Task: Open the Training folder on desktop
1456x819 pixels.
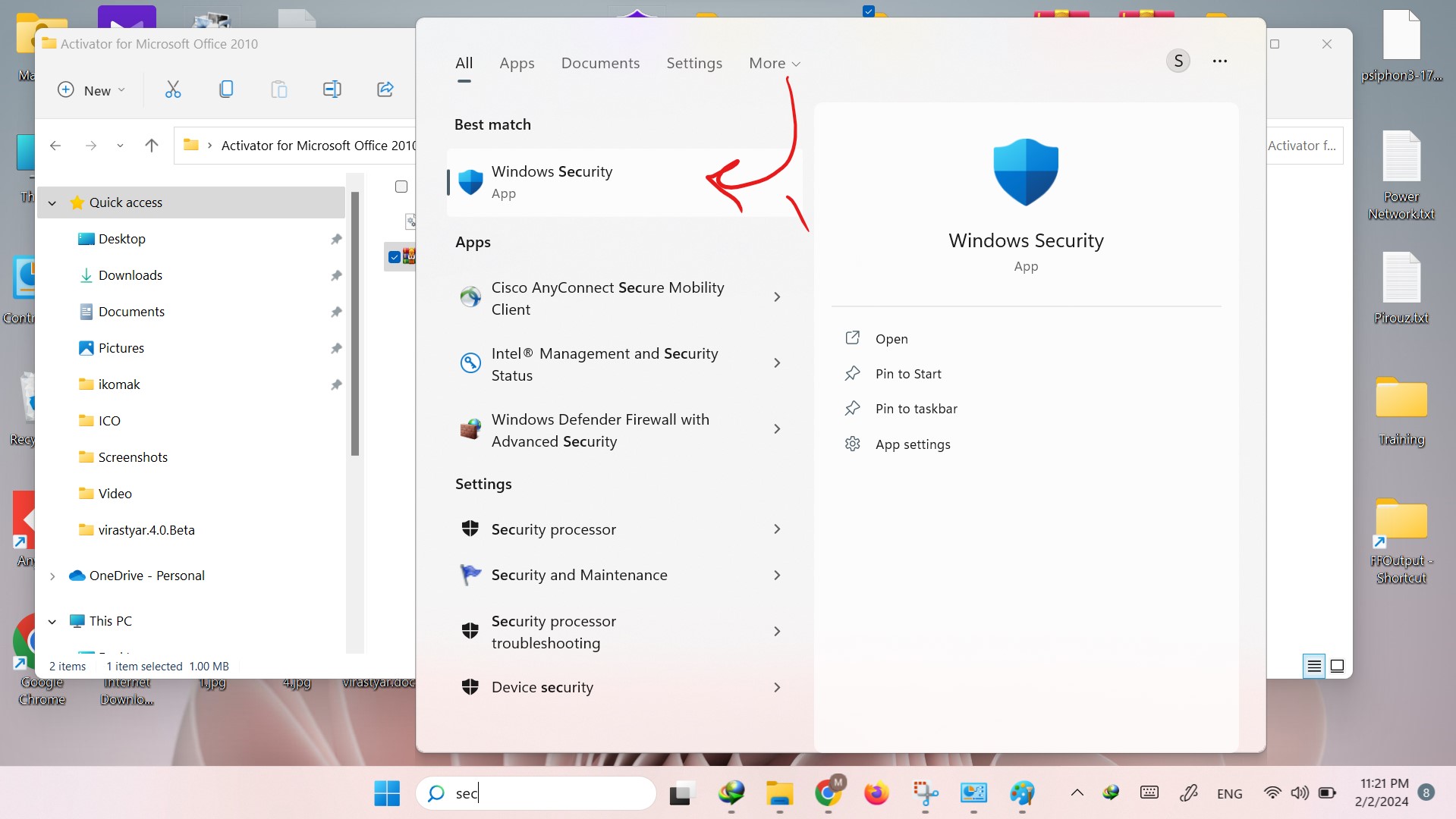Action: pyautogui.click(x=1401, y=412)
